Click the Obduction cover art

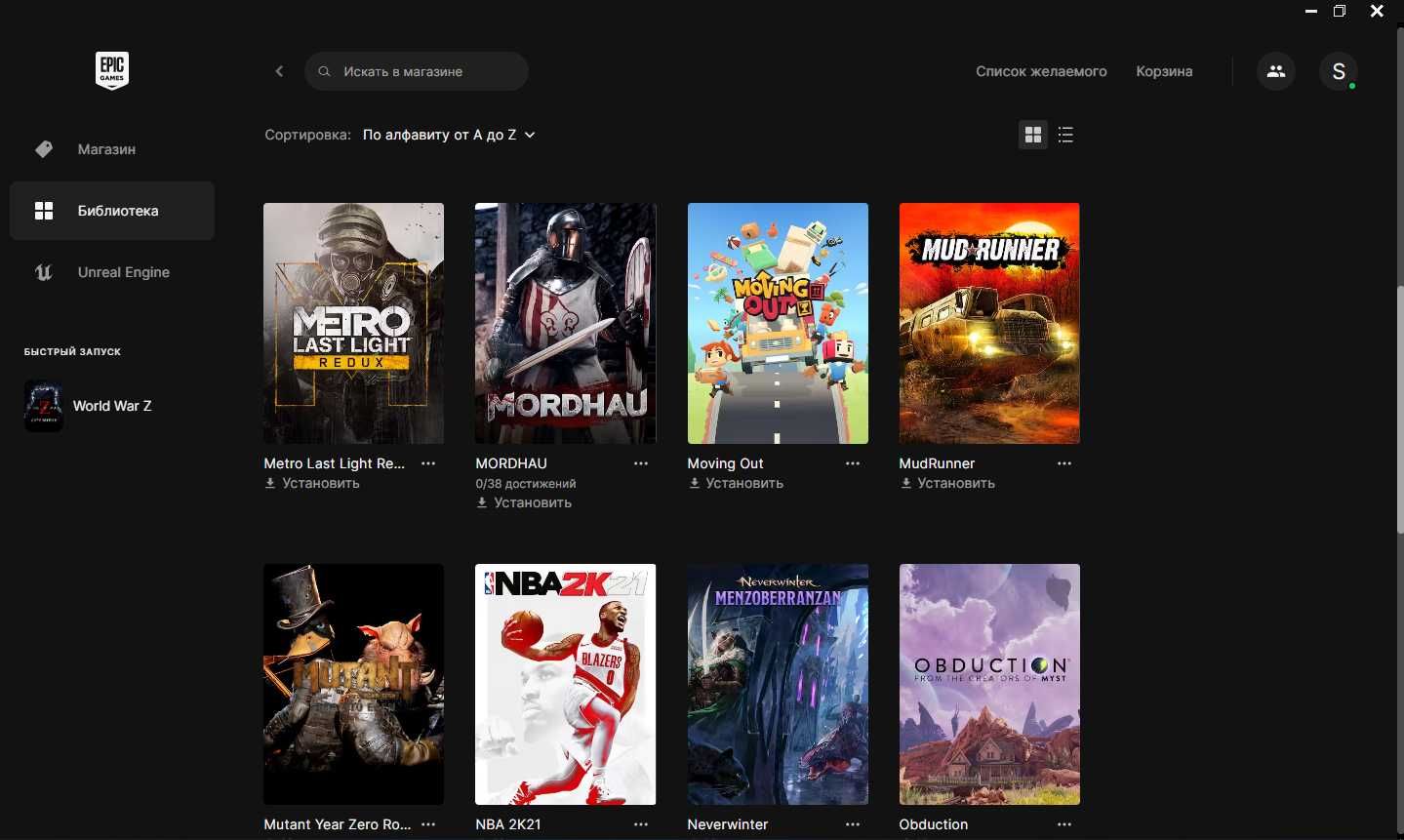989,684
